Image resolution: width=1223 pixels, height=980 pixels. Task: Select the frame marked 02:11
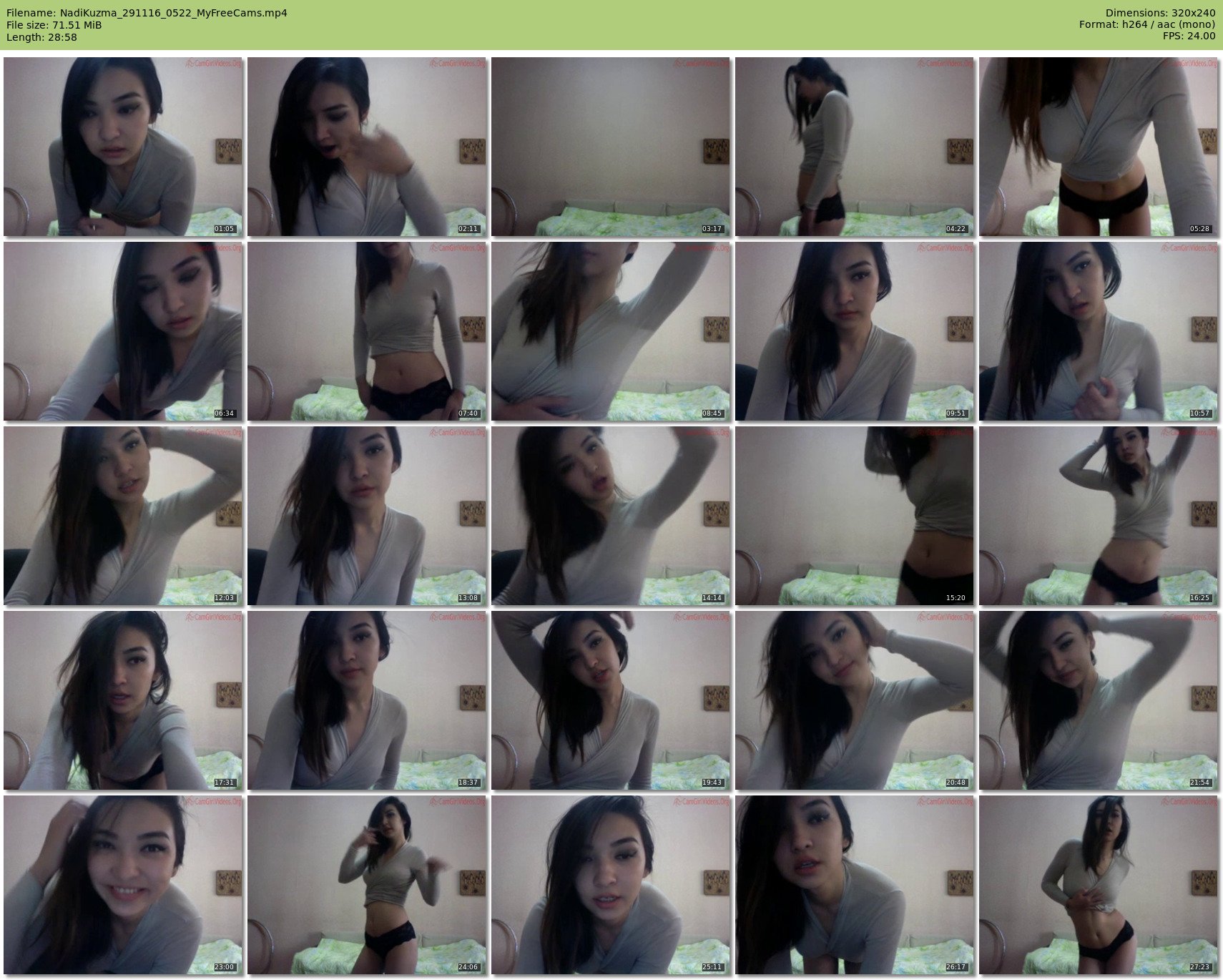pyautogui.click(x=367, y=147)
